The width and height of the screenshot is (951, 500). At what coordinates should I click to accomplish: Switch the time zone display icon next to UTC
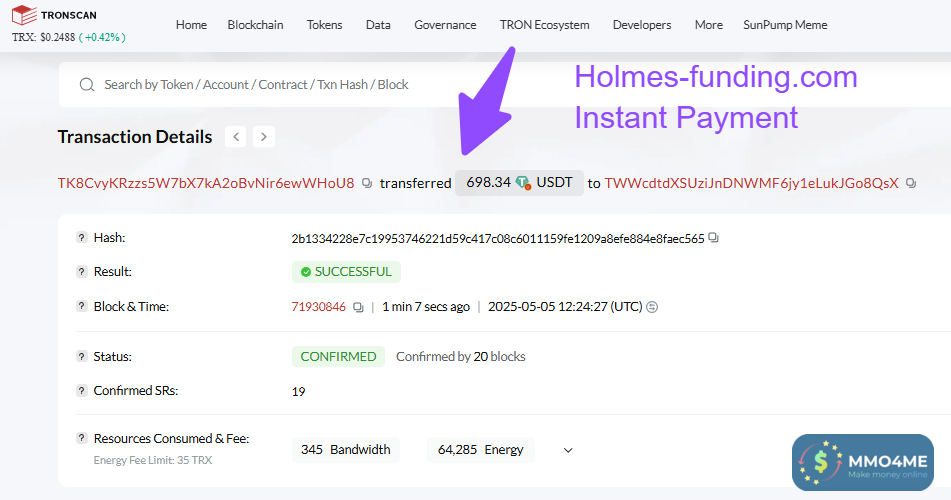(x=652, y=307)
